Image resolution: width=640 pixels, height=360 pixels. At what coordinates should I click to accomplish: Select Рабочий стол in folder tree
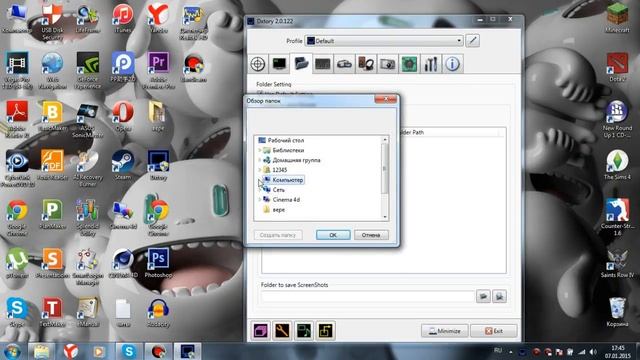286,140
